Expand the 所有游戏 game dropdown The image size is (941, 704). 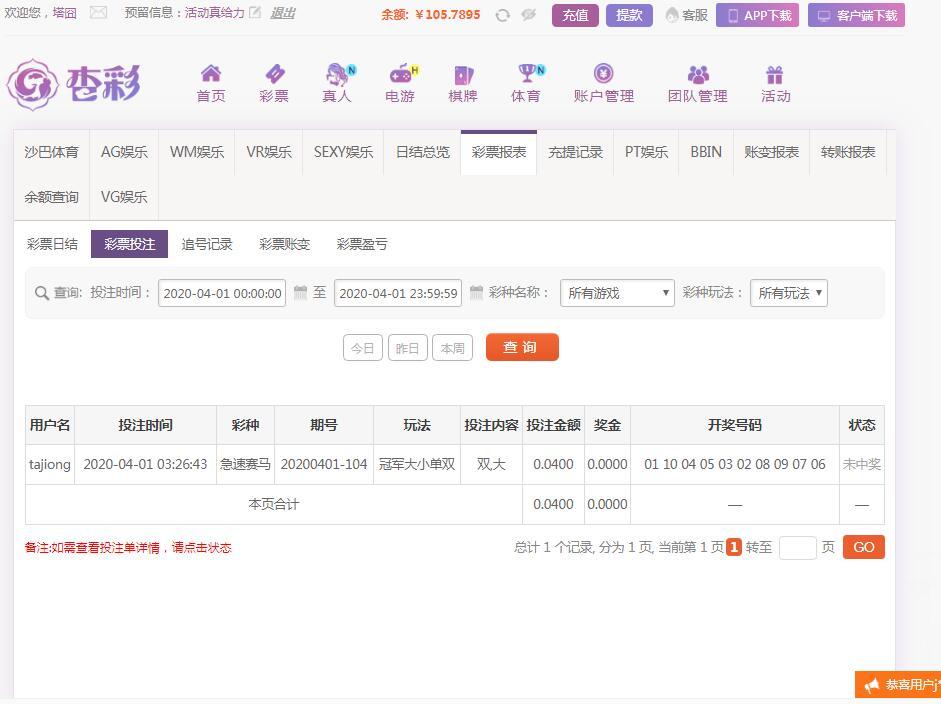(x=617, y=293)
